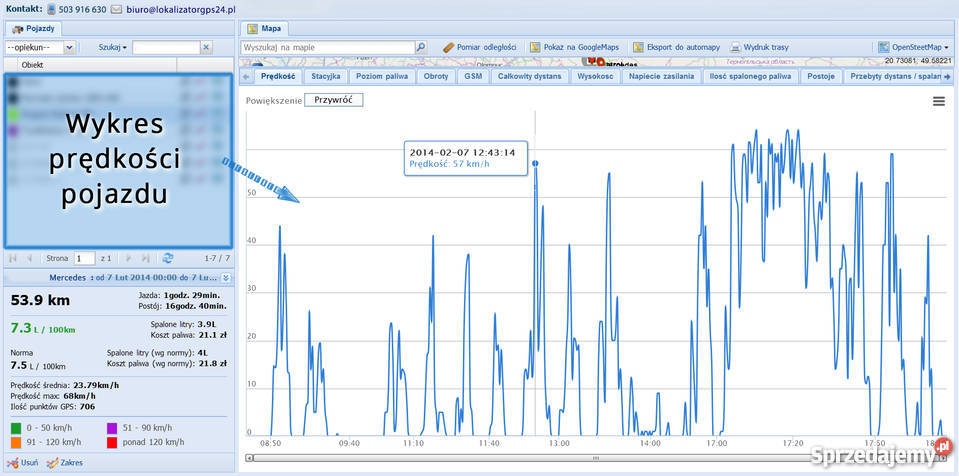The width and height of the screenshot is (959, 476).
Task: Click scrollbar left arrow under chart
Action: click(249, 458)
